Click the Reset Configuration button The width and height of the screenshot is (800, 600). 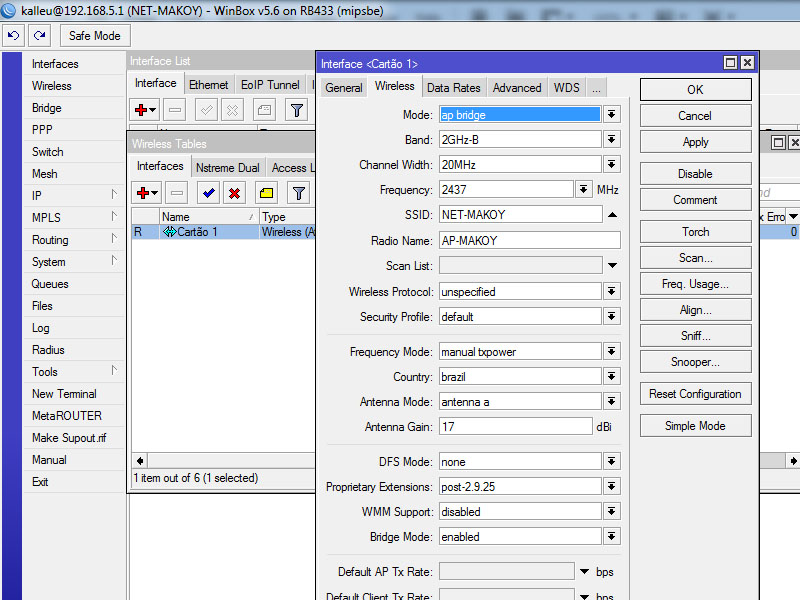(695, 394)
